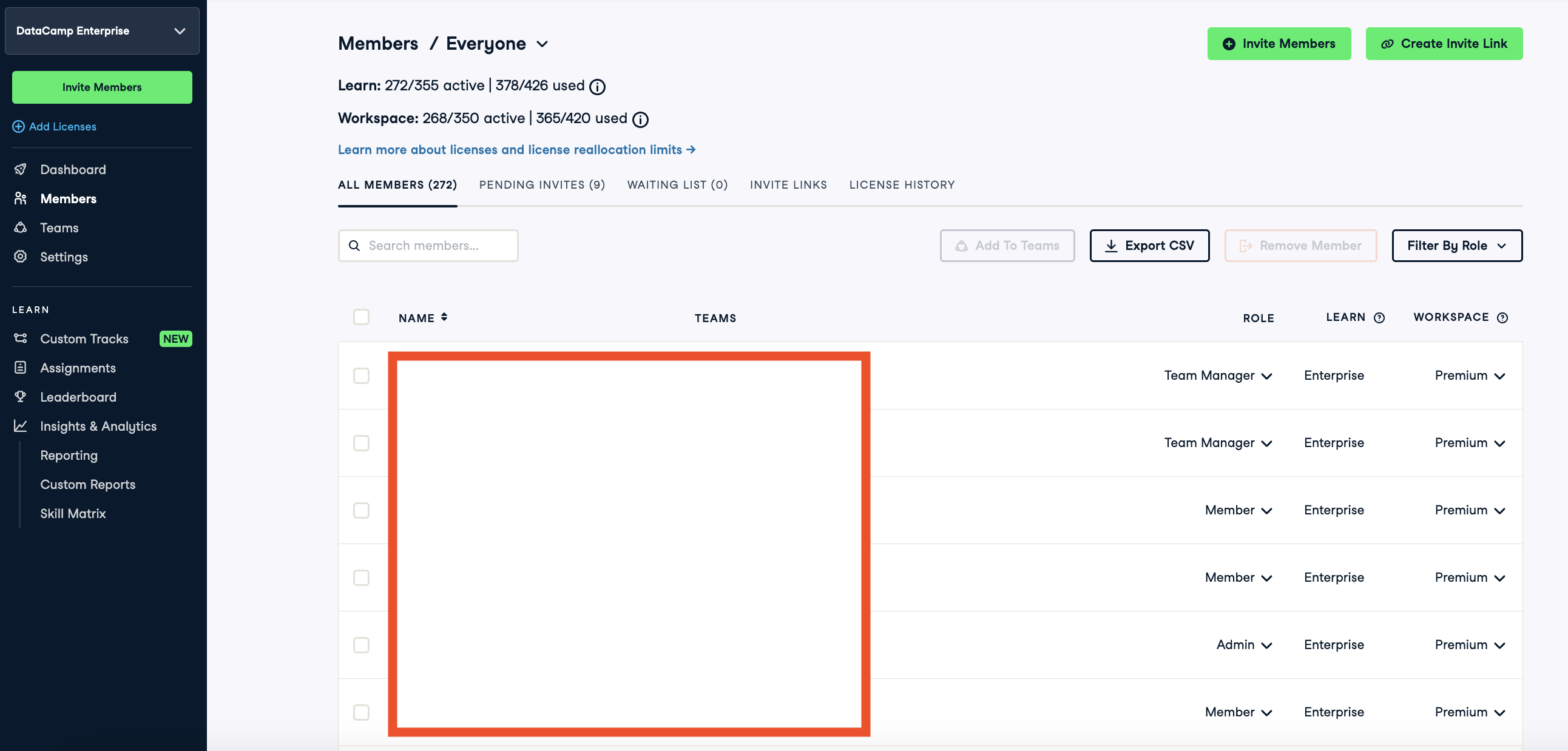Viewport: 1568px width, 751px height.
Task: Click the LEARN column help icon
Action: (1379, 318)
